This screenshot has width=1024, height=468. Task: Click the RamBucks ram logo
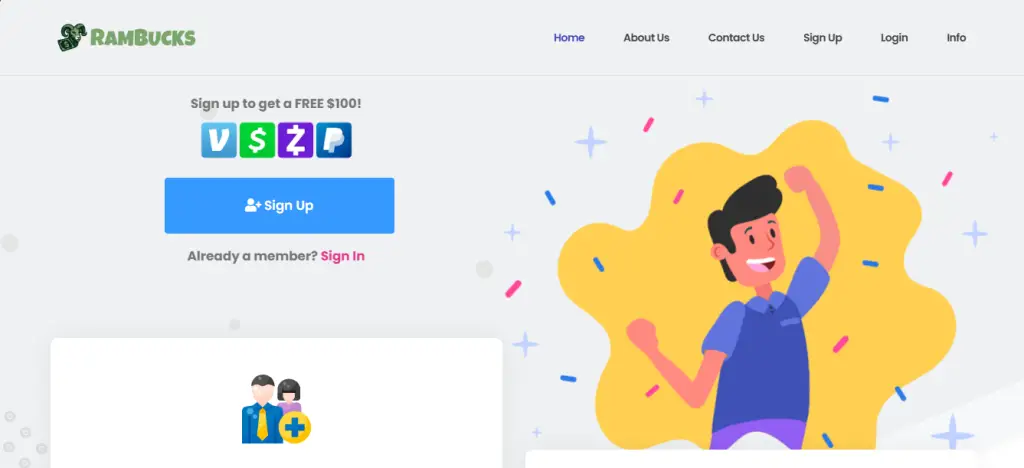pos(72,37)
